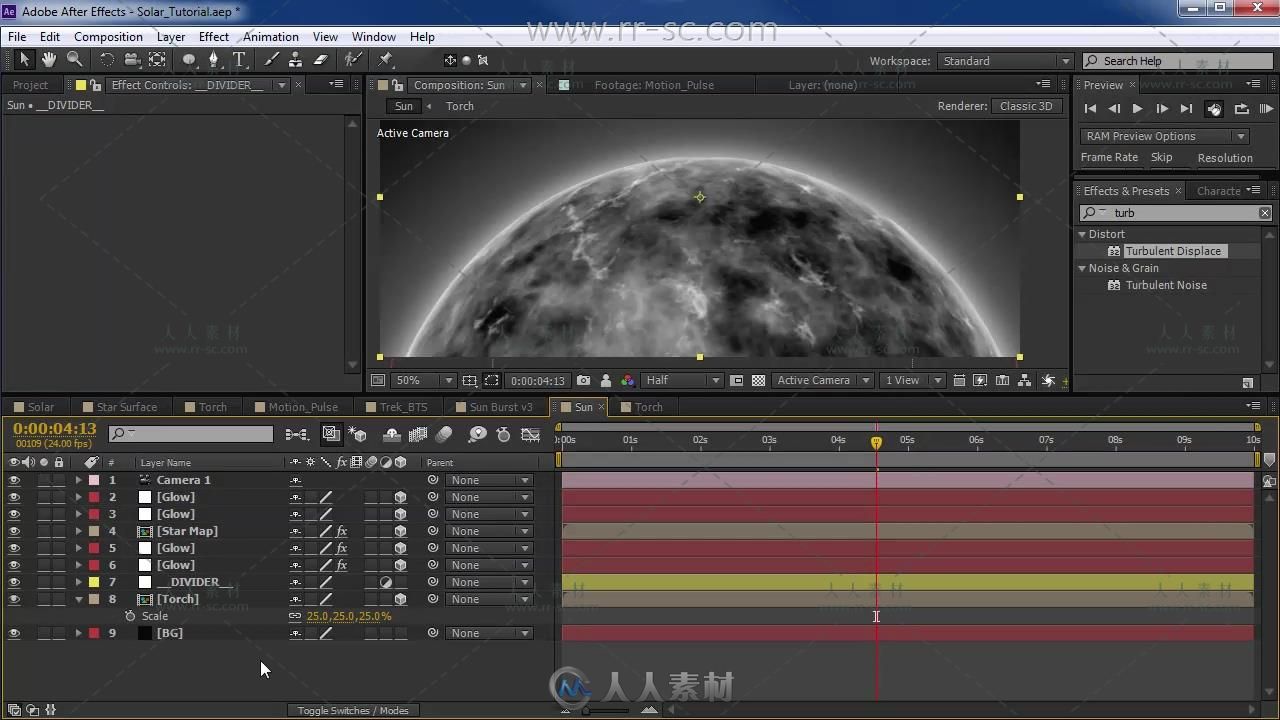
Task: Switch to the Project panel tab
Action: (30, 85)
